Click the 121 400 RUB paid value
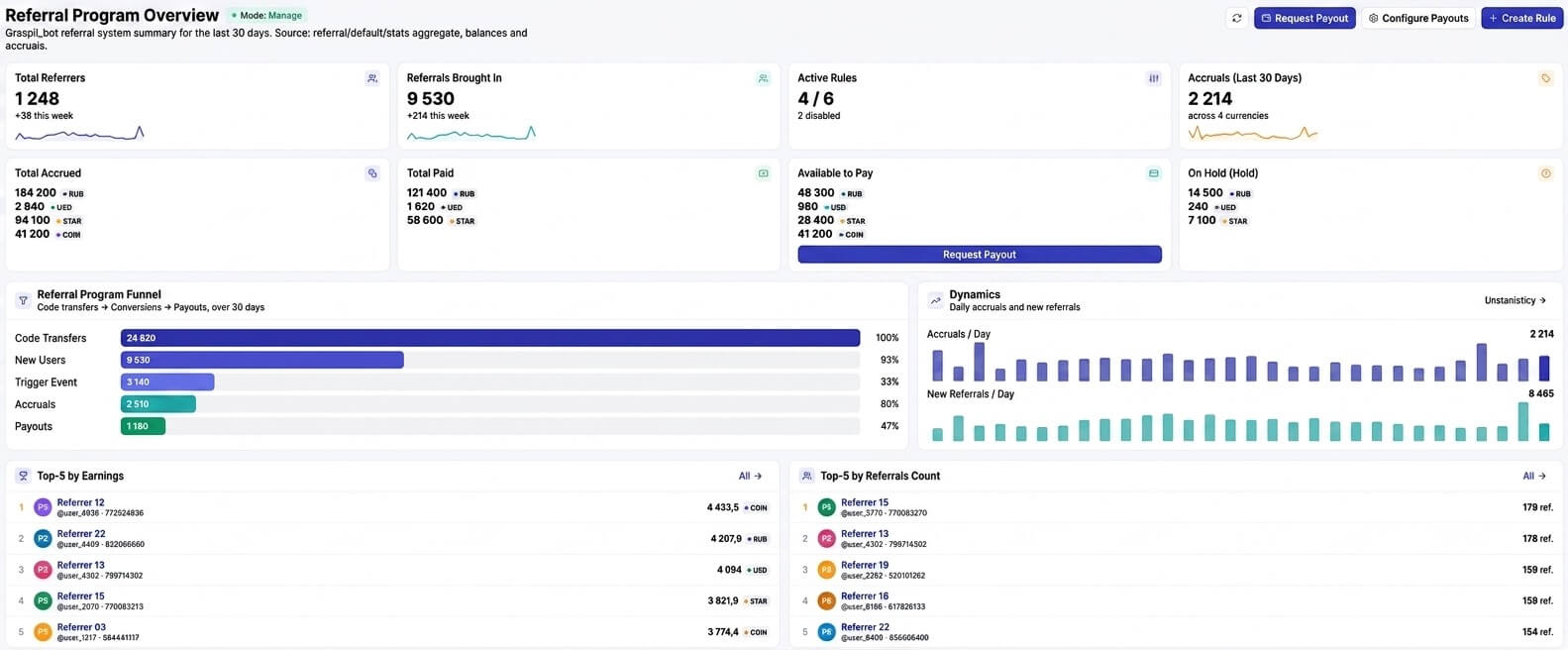1568x650 pixels. point(441,193)
